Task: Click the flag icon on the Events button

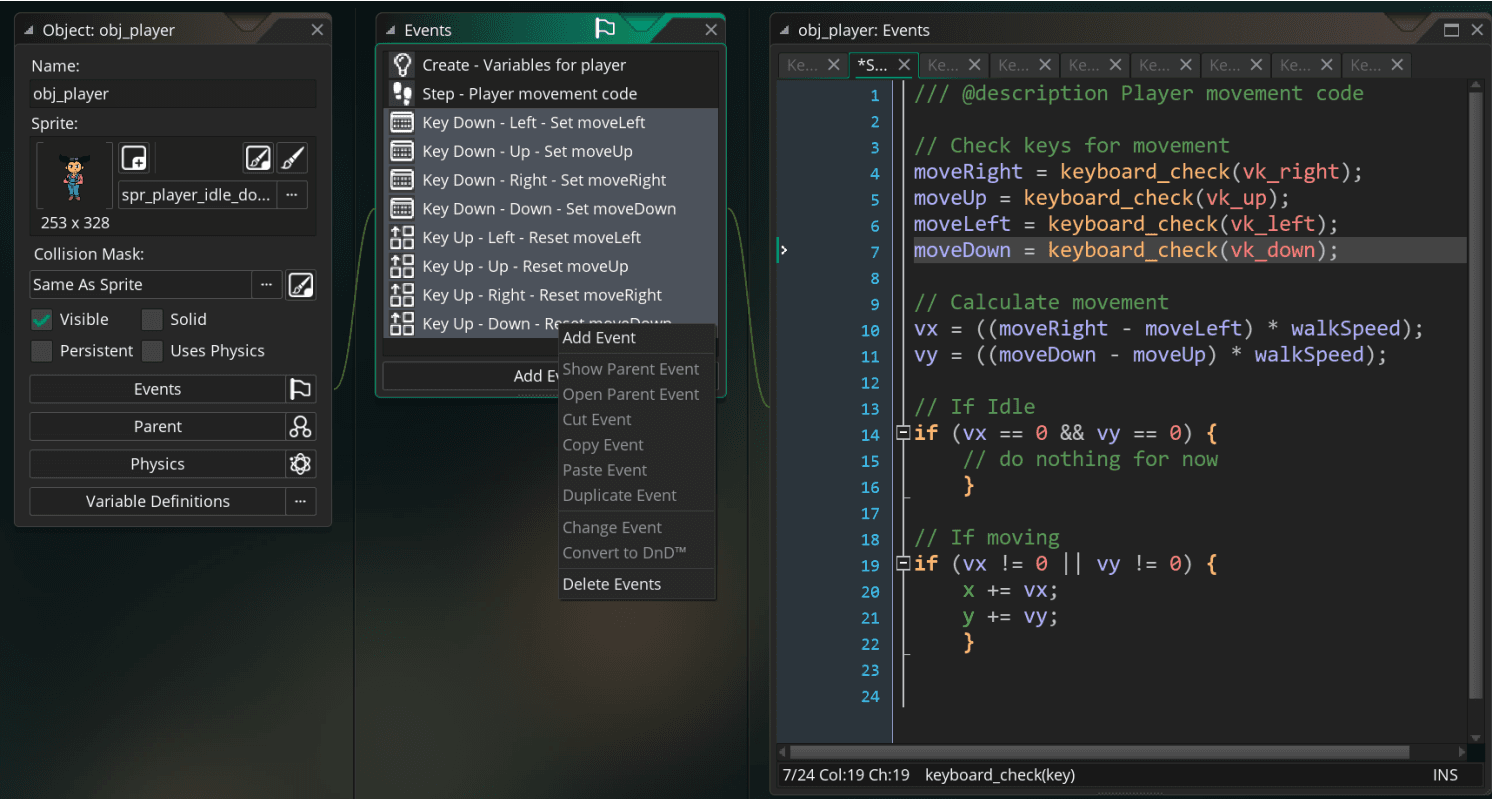Action: [x=298, y=389]
